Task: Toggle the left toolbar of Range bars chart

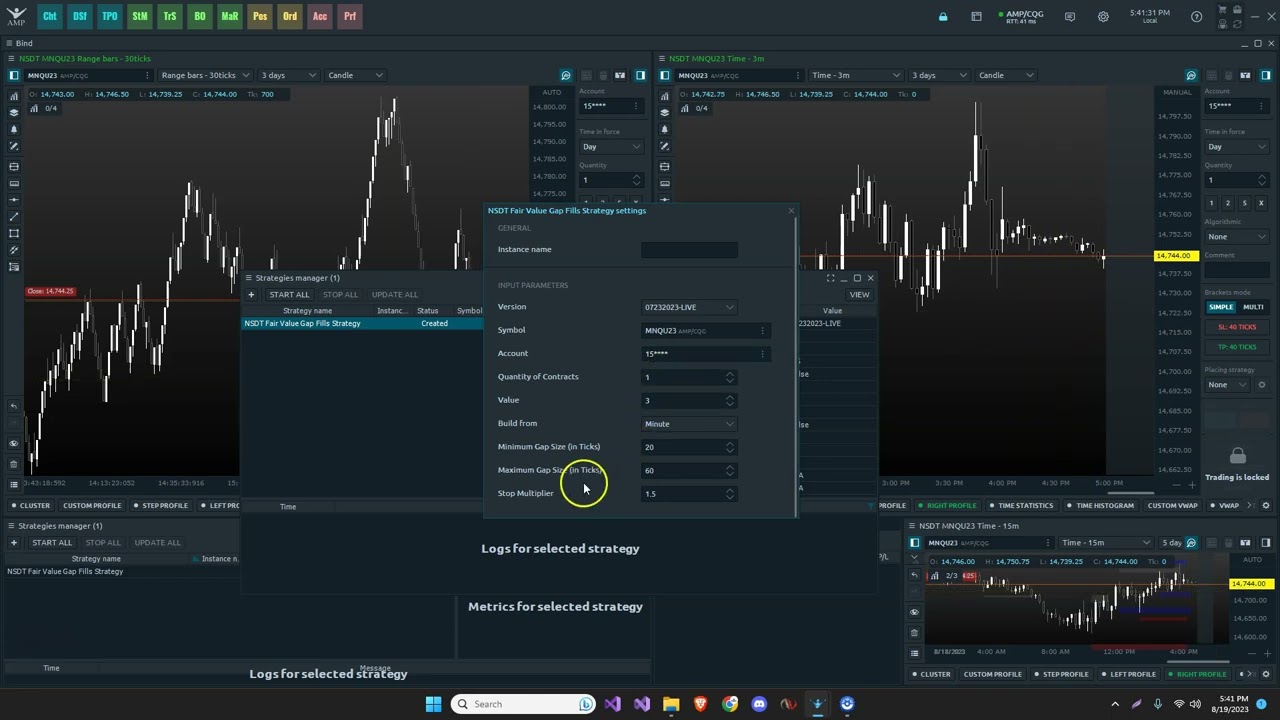Action: (14, 75)
